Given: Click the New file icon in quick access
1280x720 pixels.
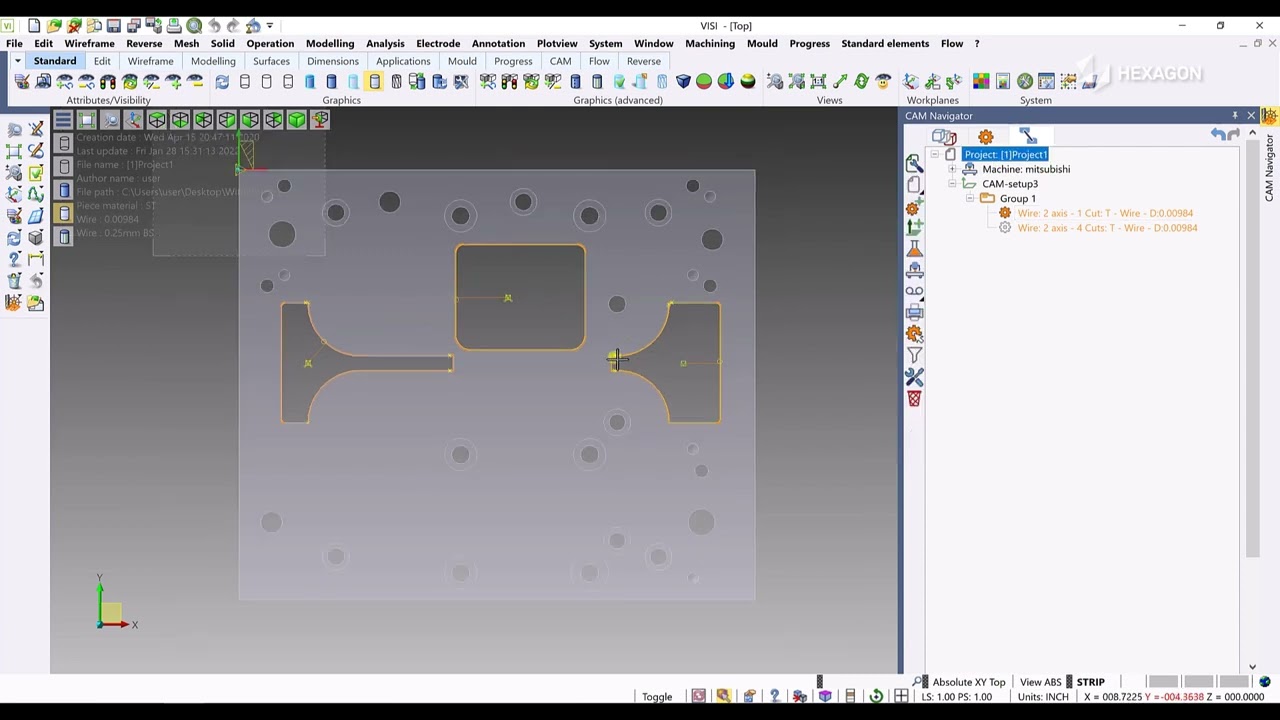Looking at the screenshot, I should point(34,26).
